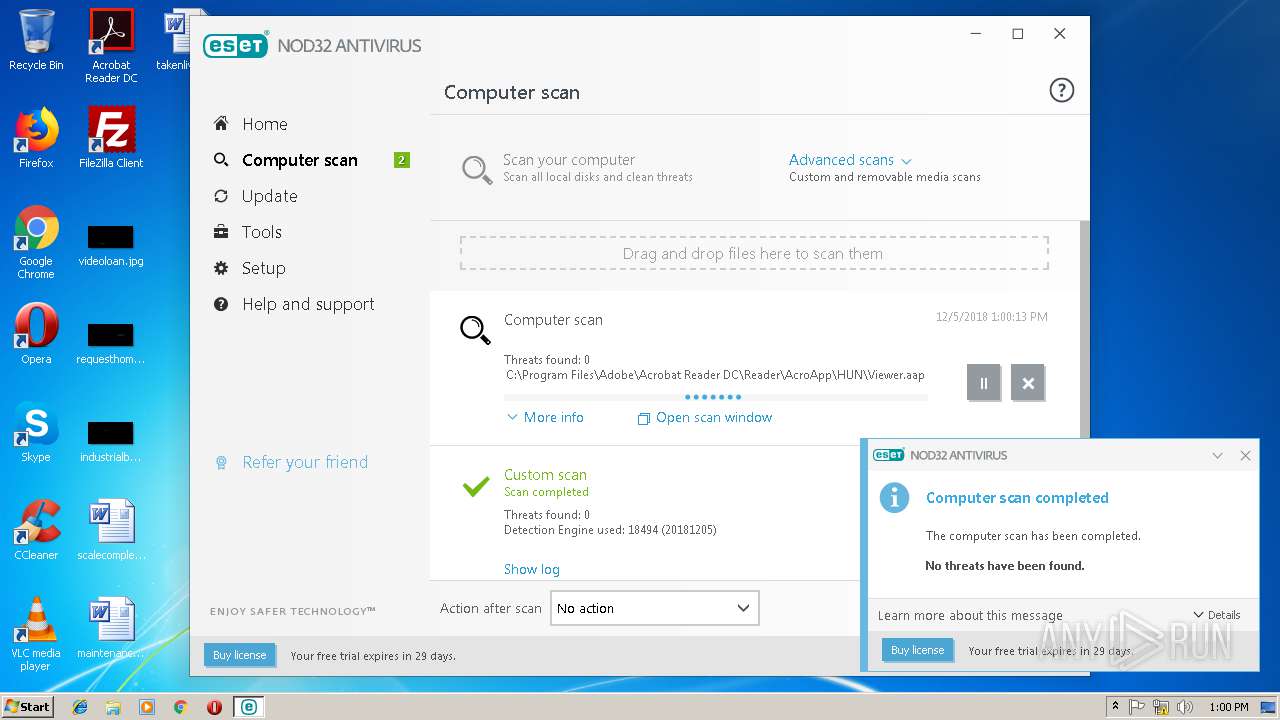
Task: Open the Action after scan dropdown
Action: click(x=655, y=608)
